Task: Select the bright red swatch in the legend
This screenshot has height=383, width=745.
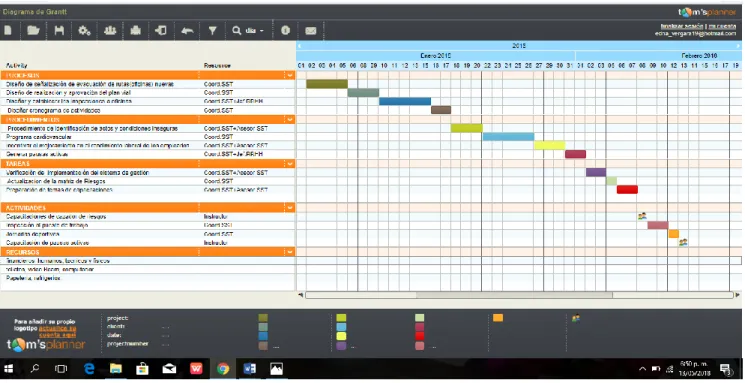Action: (x=420, y=336)
